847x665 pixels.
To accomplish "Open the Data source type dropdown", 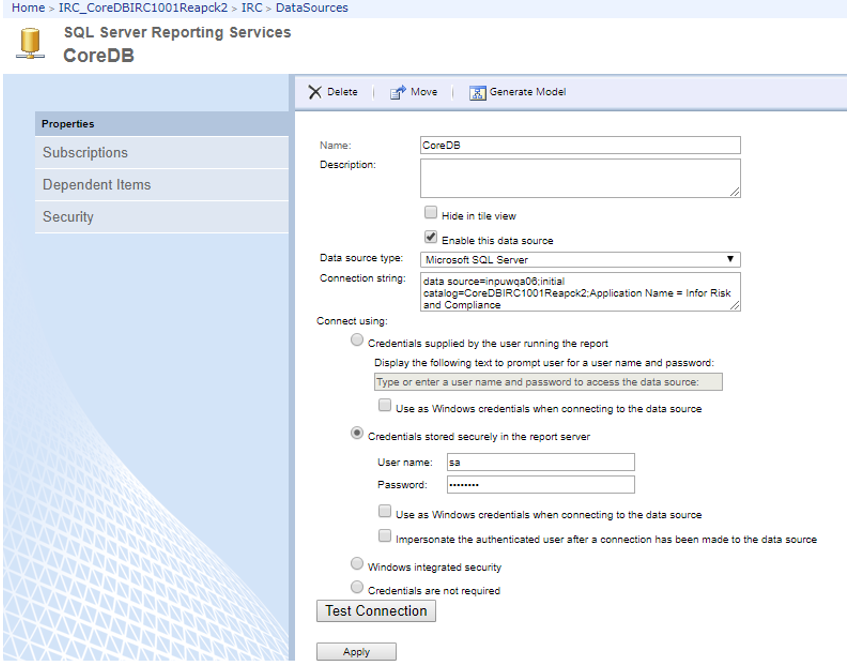I will pyautogui.click(x=580, y=259).
